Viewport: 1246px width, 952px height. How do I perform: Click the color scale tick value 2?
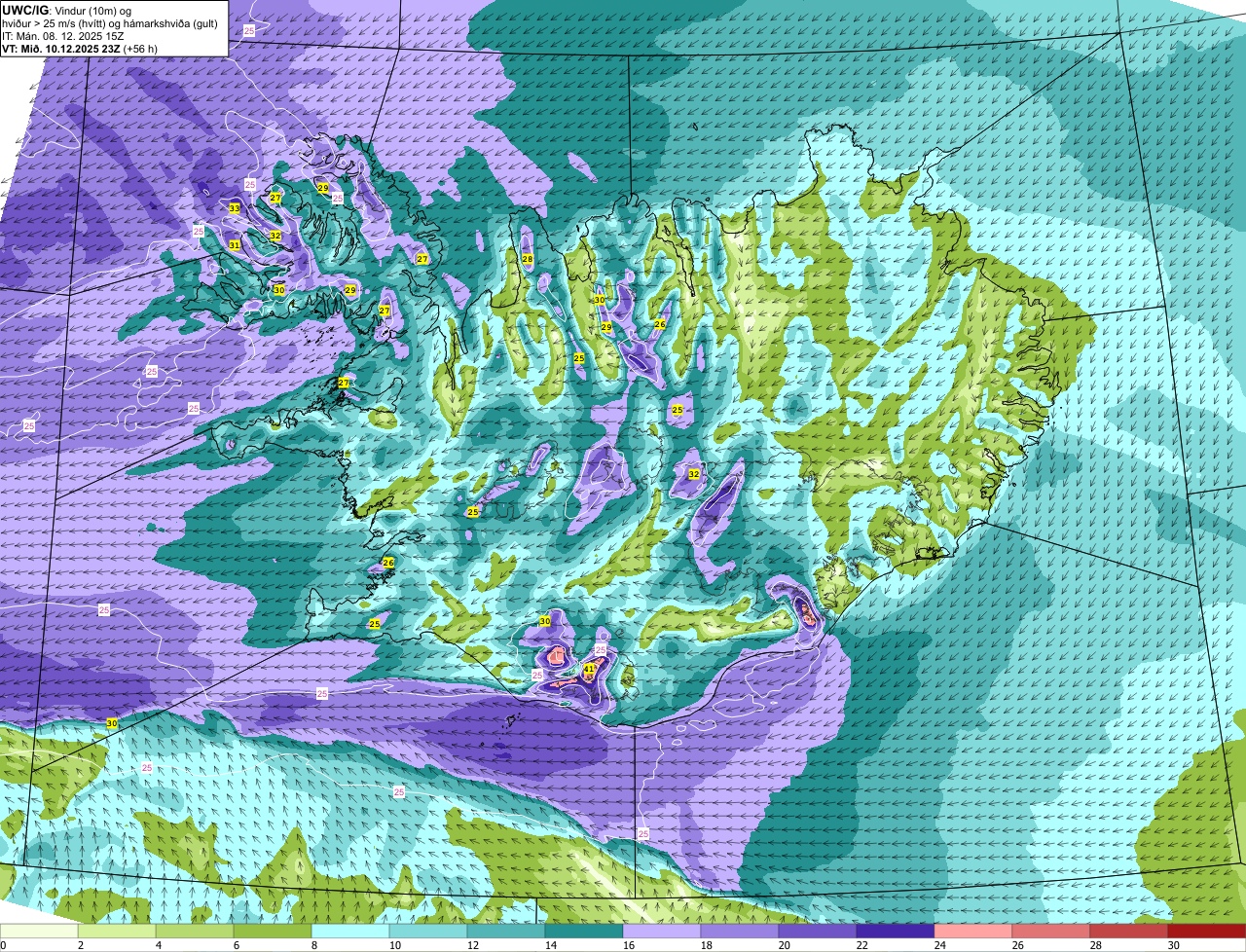coord(80,945)
